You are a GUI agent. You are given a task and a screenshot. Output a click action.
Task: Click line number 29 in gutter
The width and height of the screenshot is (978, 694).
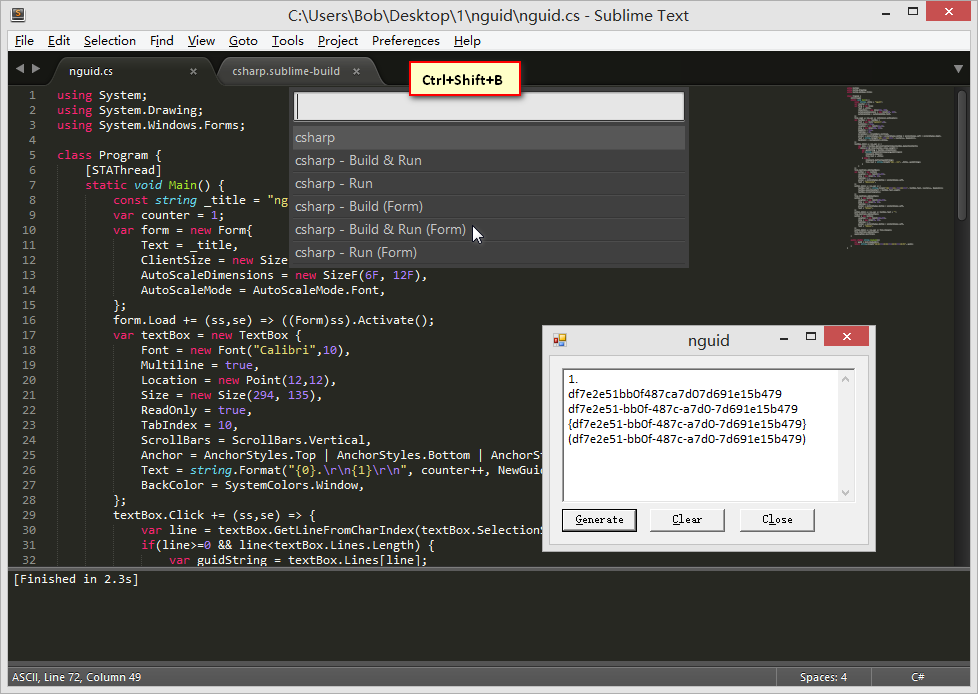tap(29, 515)
